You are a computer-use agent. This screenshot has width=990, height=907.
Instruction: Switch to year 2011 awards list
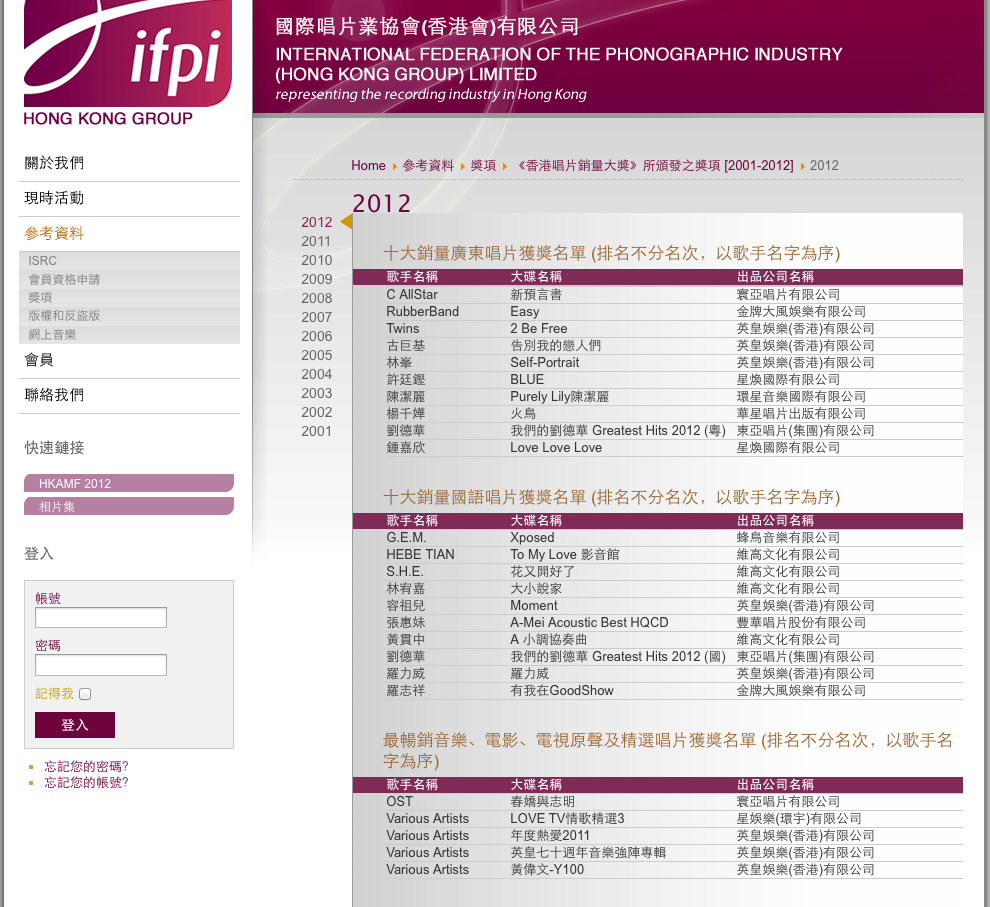pos(316,241)
